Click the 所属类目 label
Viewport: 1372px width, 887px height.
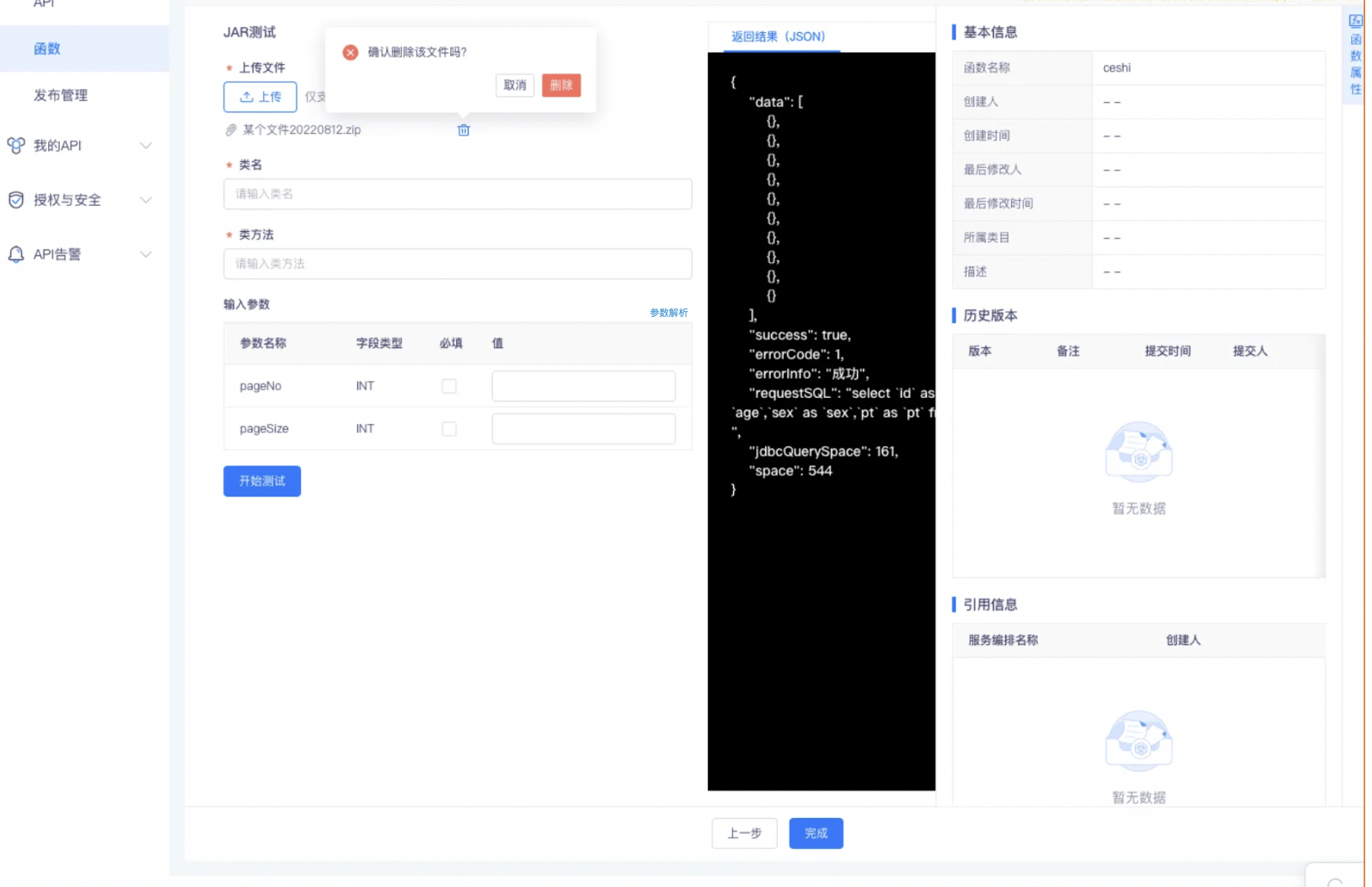986,238
